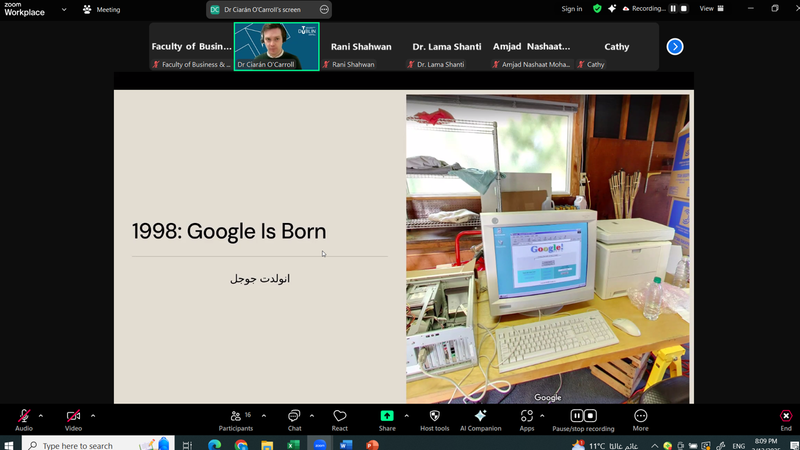Open the Apps panel
This screenshot has width=800, height=450.
tap(527, 420)
